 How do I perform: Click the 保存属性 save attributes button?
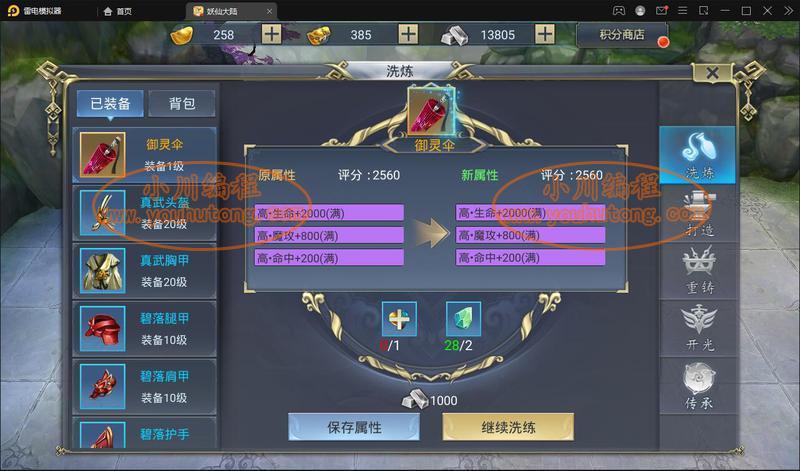(x=354, y=427)
